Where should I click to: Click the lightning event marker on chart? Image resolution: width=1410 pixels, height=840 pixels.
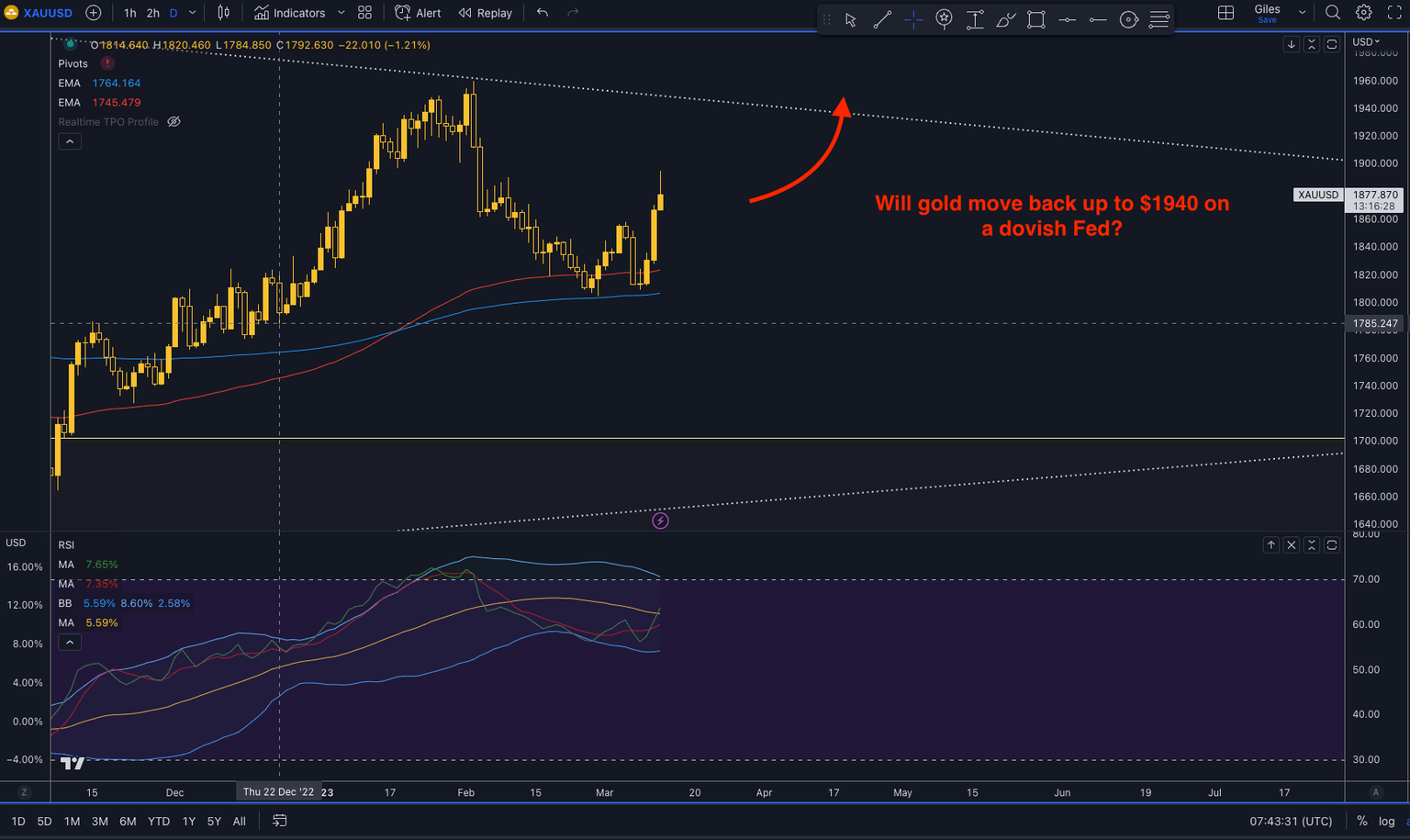[660, 521]
